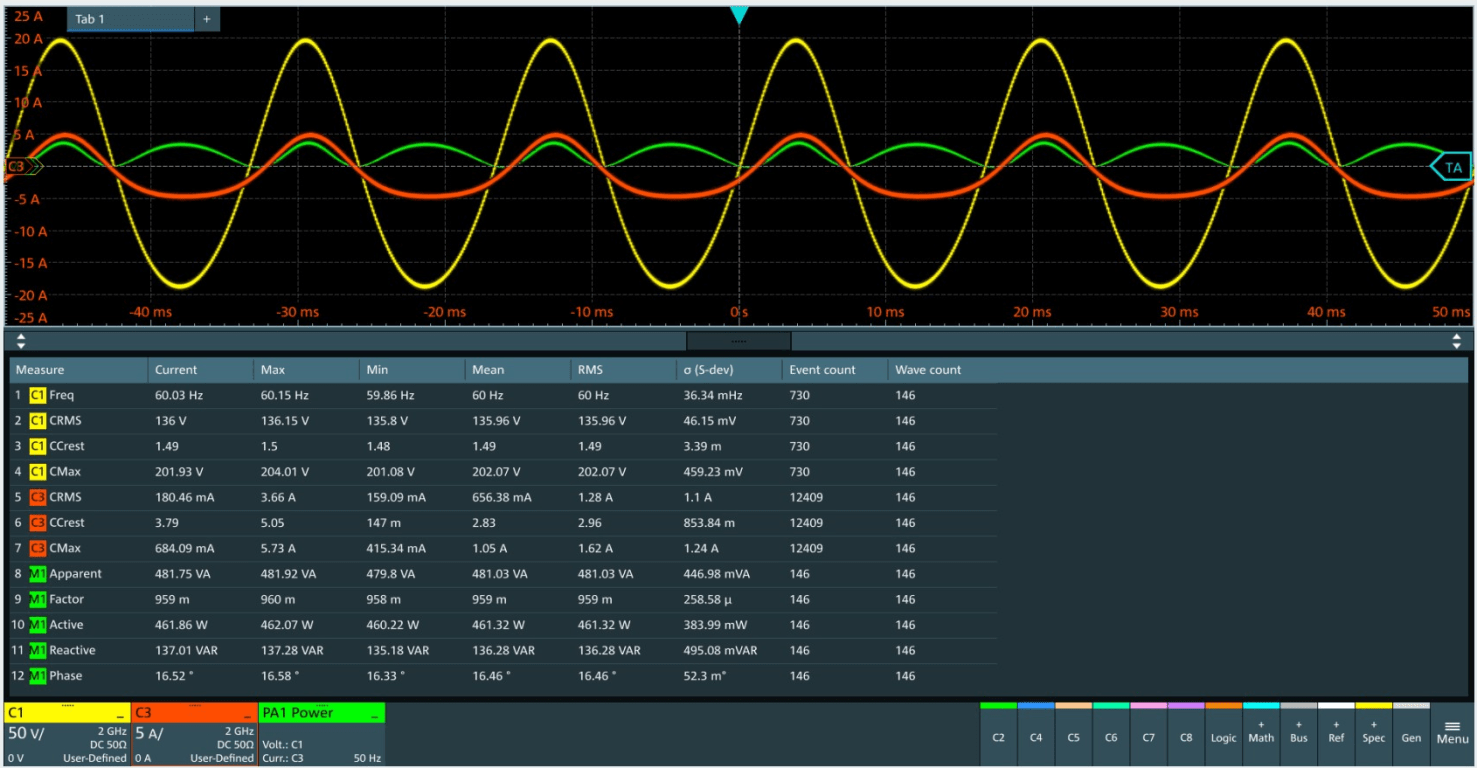This screenshot has width=1477, height=768.
Task: Click the Wave count column header
Action: (x=942, y=370)
